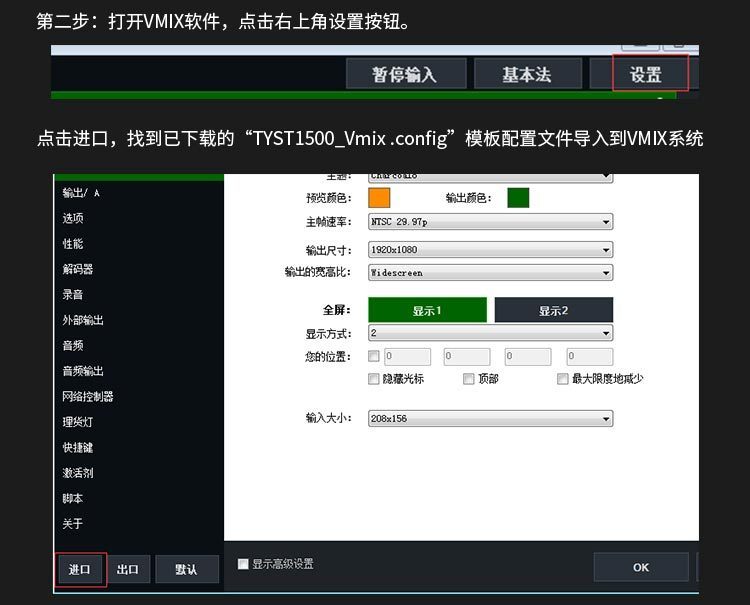Open the 输出的宽高比 Widescreen dropdown
The width and height of the screenshot is (750, 605).
point(490,273)
